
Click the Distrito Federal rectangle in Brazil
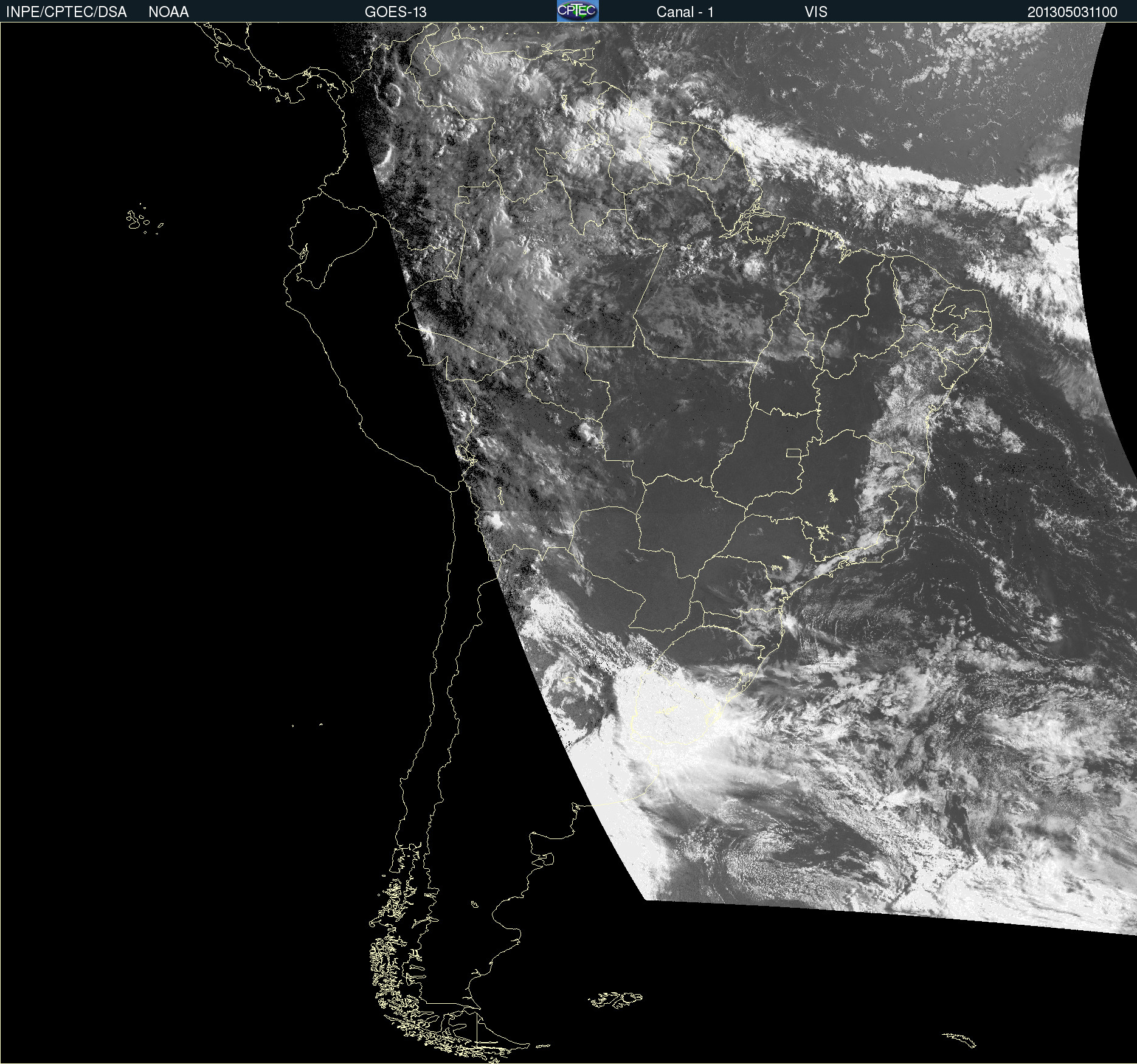tap(793, 452)
